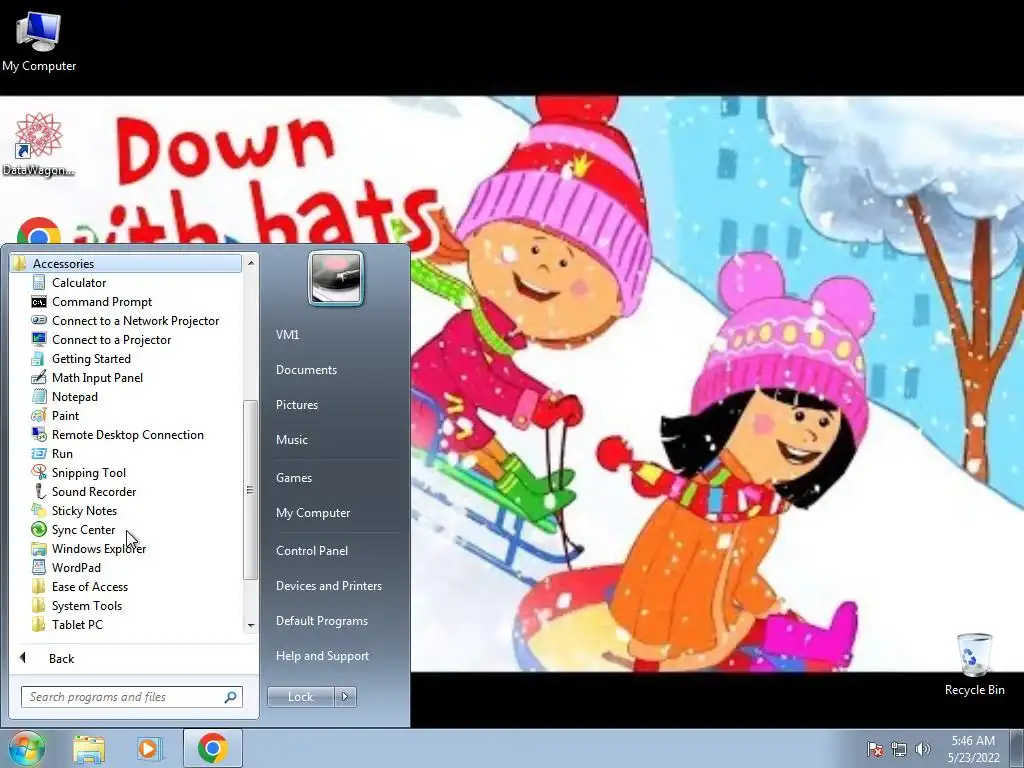This screenshot has width=1024, height=768.
Task: Open Calculator from the Accessories list
Action: tap(78, 283)
